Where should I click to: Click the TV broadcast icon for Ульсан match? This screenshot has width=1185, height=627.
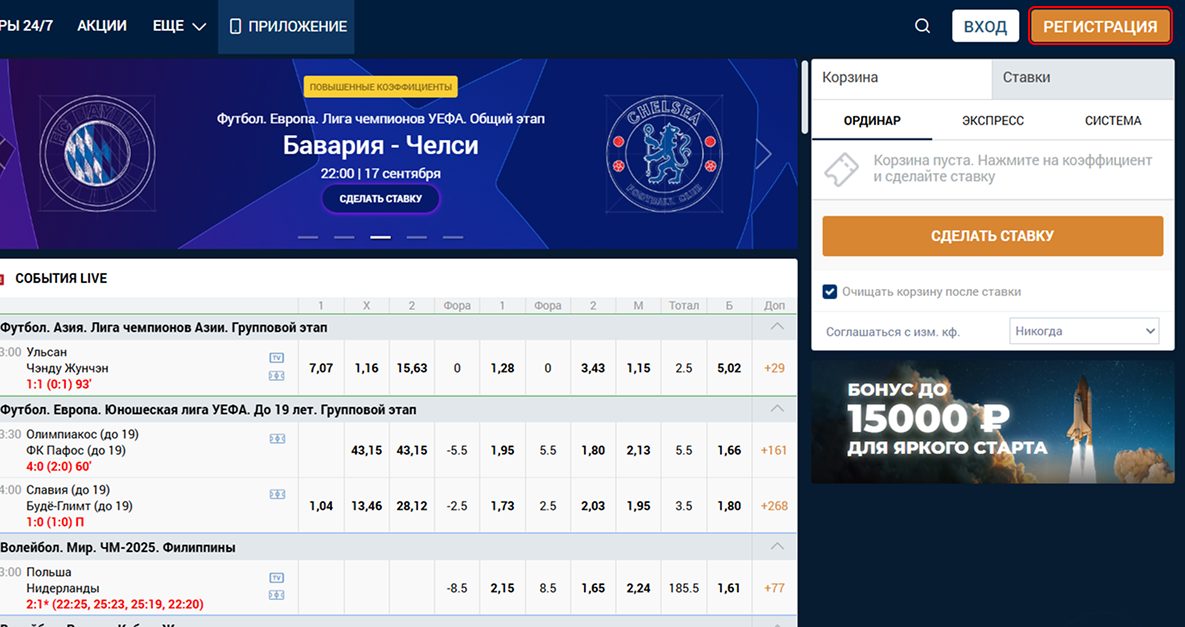[x=277, y=358]
